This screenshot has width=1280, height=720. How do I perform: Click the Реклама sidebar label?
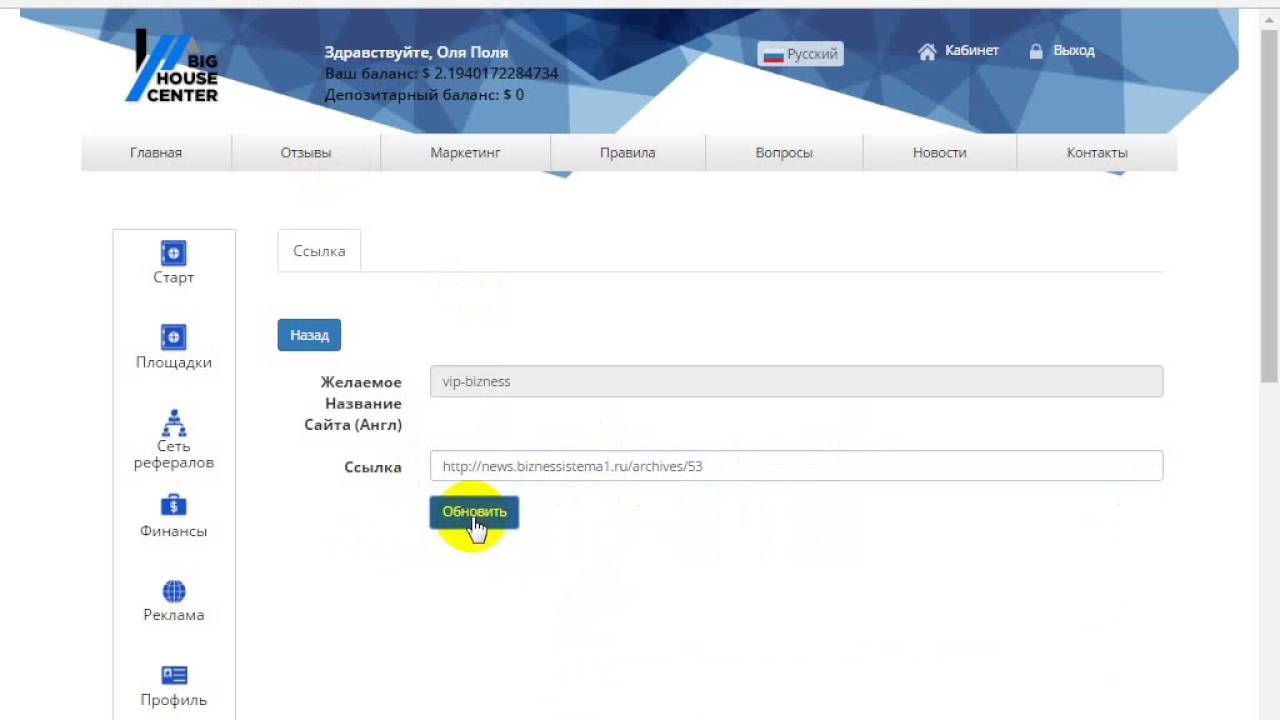[174, 615]
